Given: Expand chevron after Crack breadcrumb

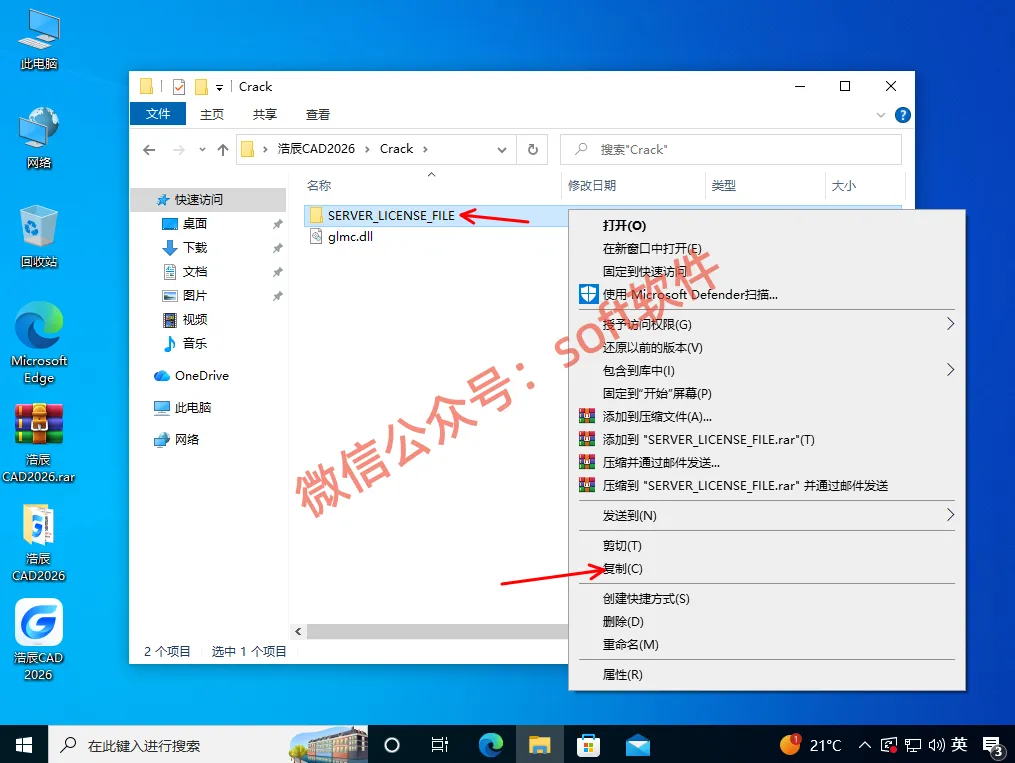Looking at the screenshot, I should [x=425, y=149].
